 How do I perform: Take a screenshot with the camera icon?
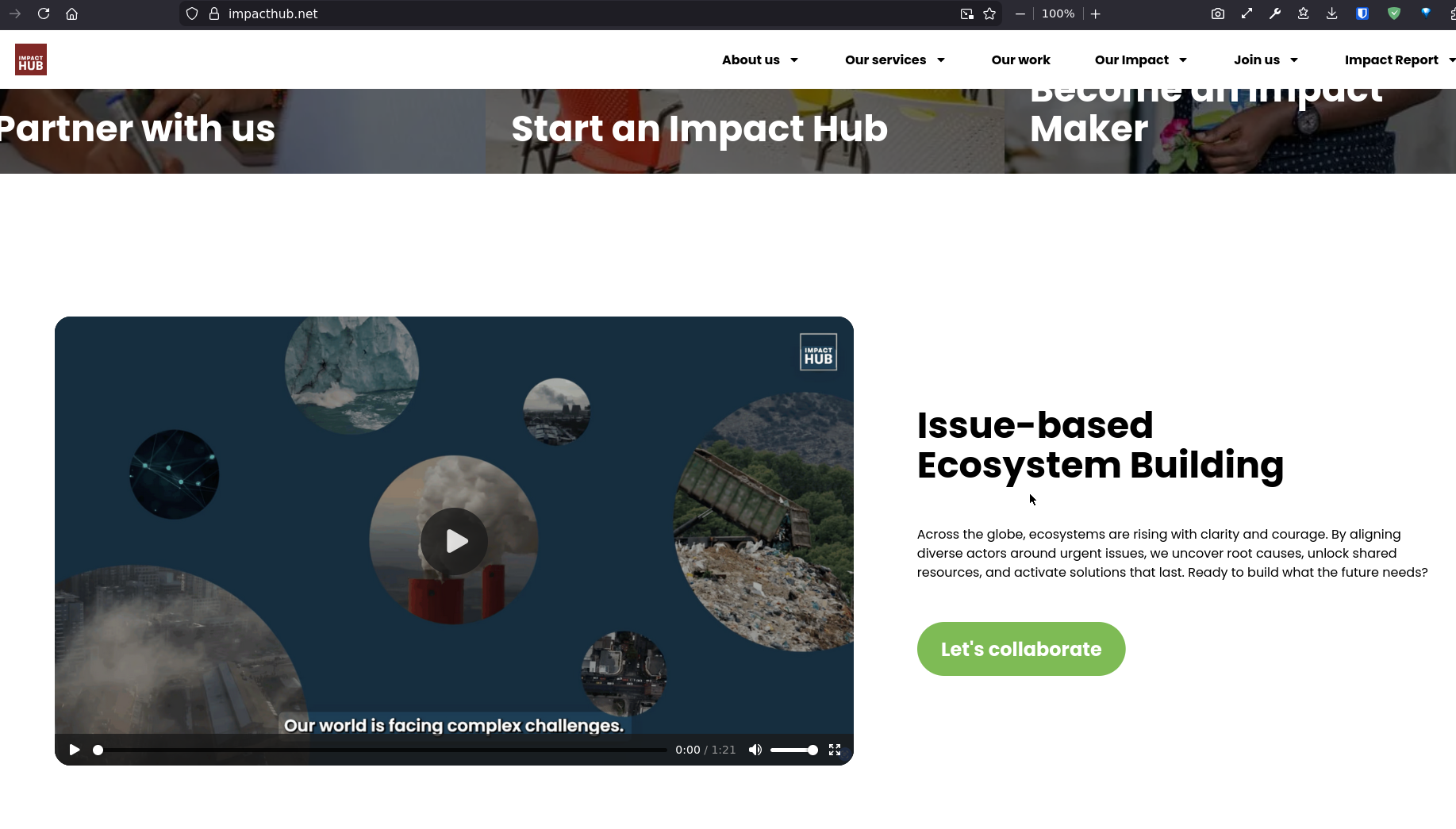[1217, 13]
